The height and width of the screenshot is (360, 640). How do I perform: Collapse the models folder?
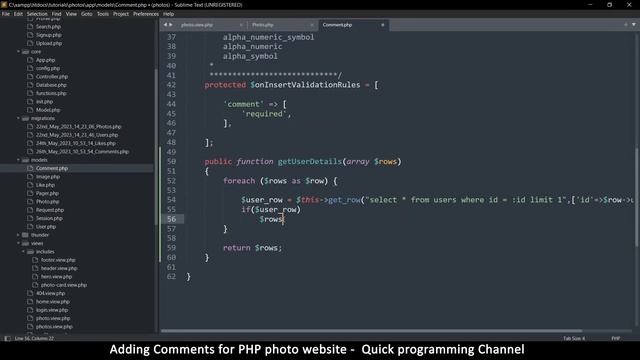point(18,160)
